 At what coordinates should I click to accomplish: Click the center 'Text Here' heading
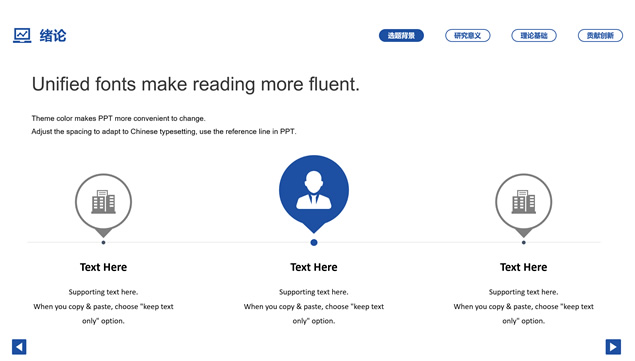[314, 267]
